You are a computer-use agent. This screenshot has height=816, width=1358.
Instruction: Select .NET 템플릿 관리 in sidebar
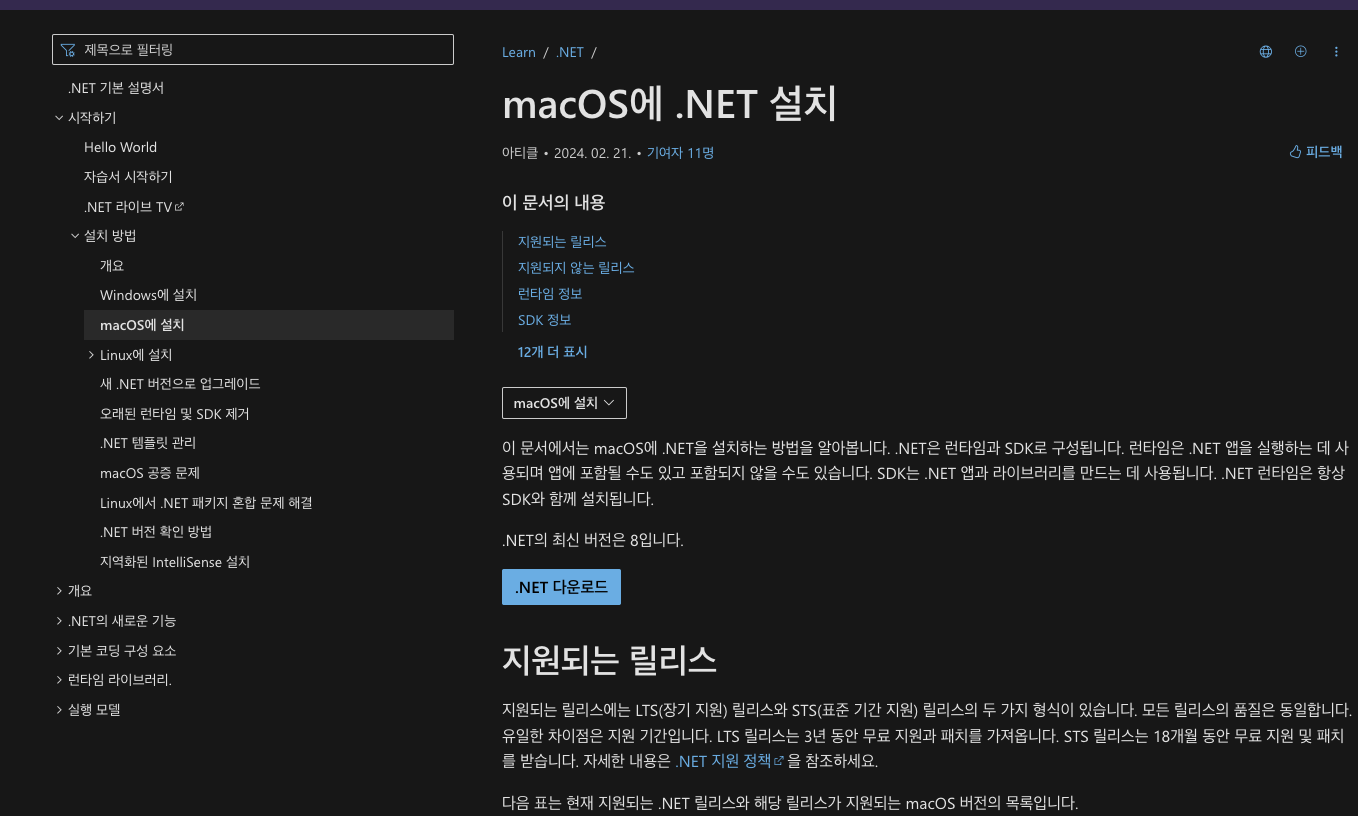148,443
